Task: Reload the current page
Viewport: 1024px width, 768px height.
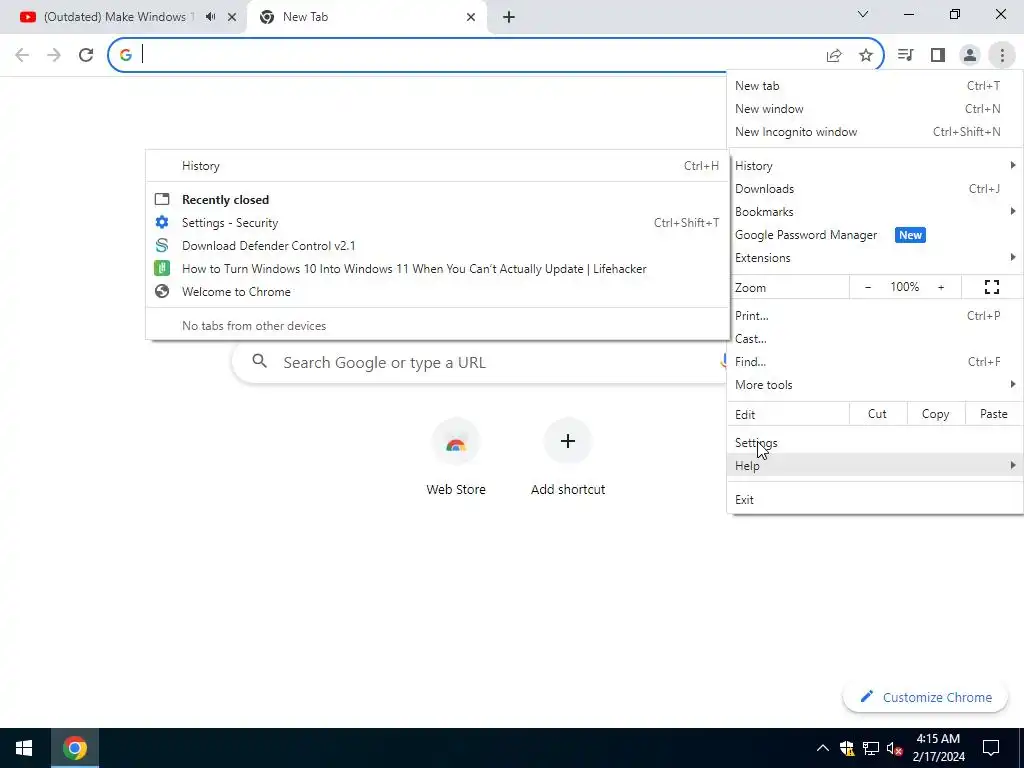Action: click(x=86, y=55)
